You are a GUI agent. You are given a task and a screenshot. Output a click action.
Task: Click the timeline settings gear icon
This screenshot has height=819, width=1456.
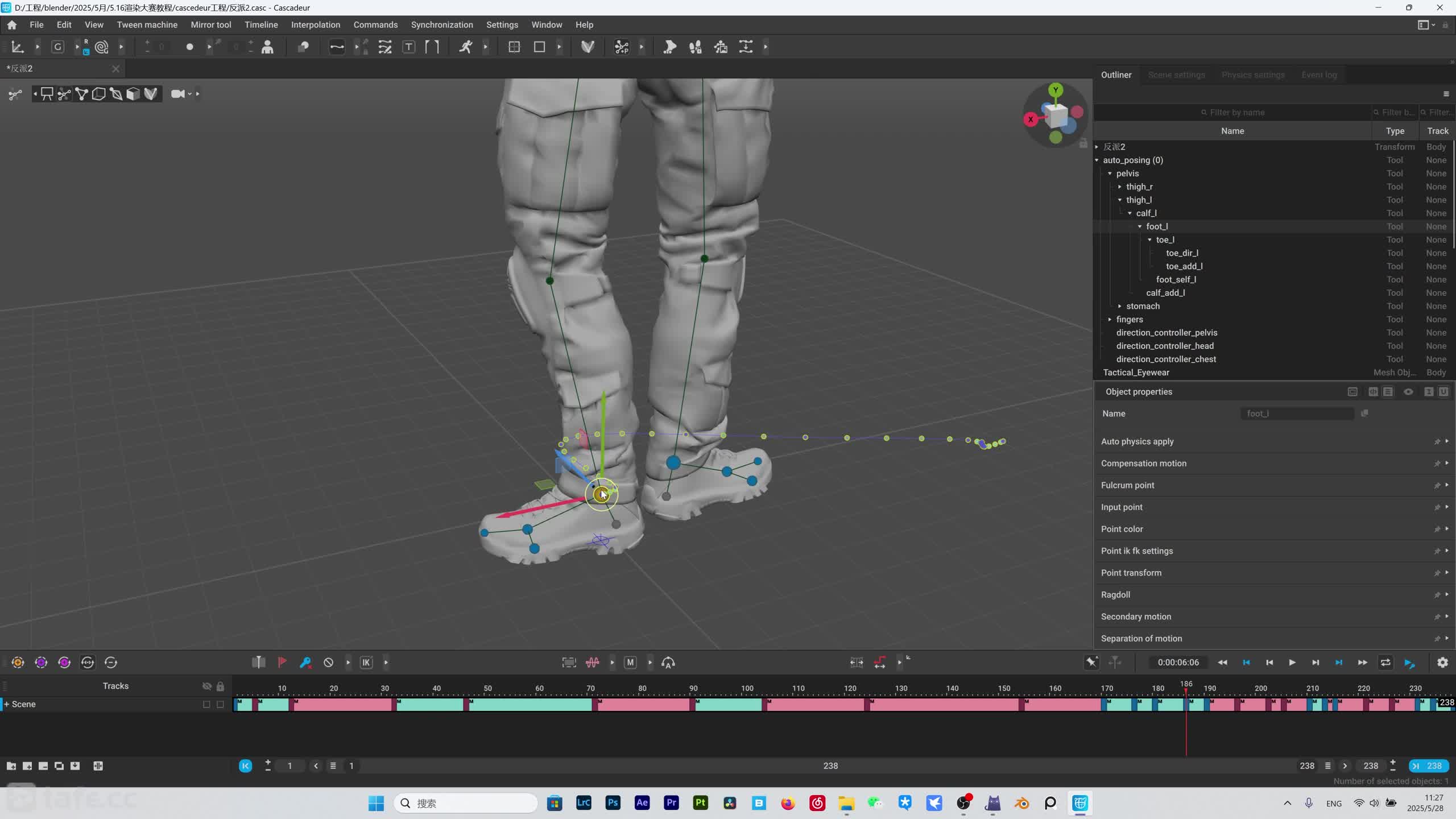(1442, 663)
